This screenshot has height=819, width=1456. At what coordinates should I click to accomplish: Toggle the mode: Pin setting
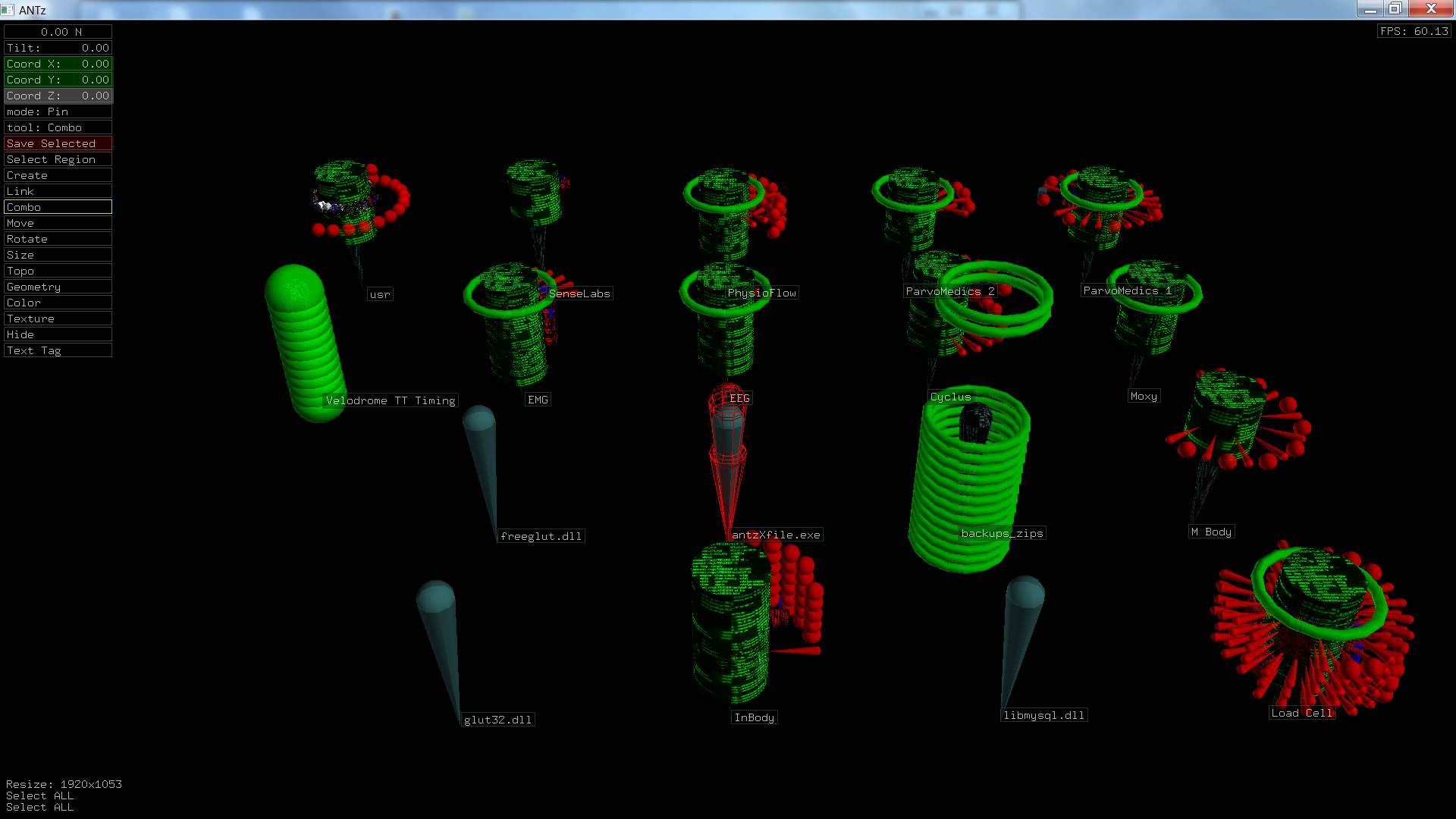(58, 111)
